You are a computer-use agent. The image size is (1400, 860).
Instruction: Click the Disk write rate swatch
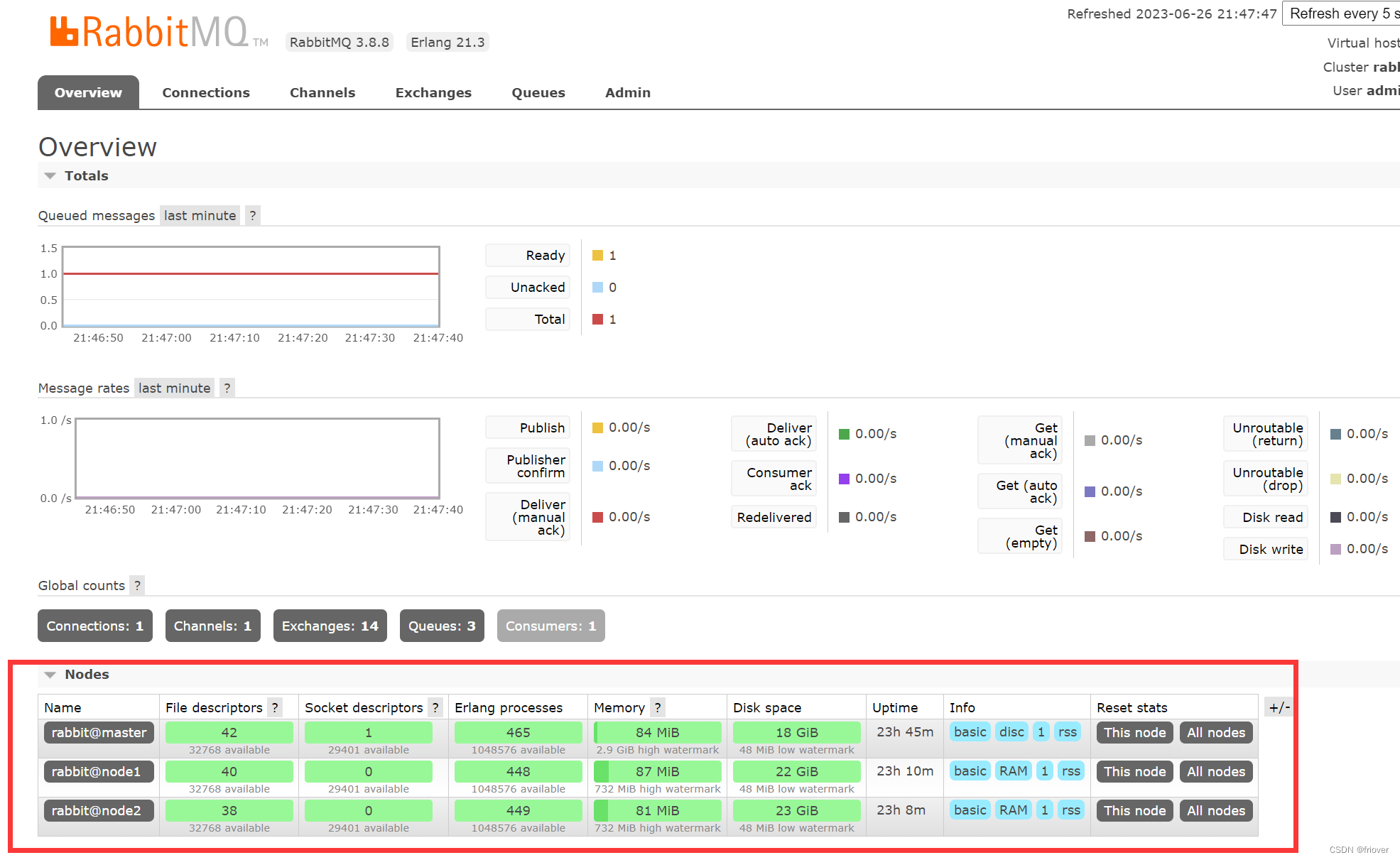[1335, 549]
